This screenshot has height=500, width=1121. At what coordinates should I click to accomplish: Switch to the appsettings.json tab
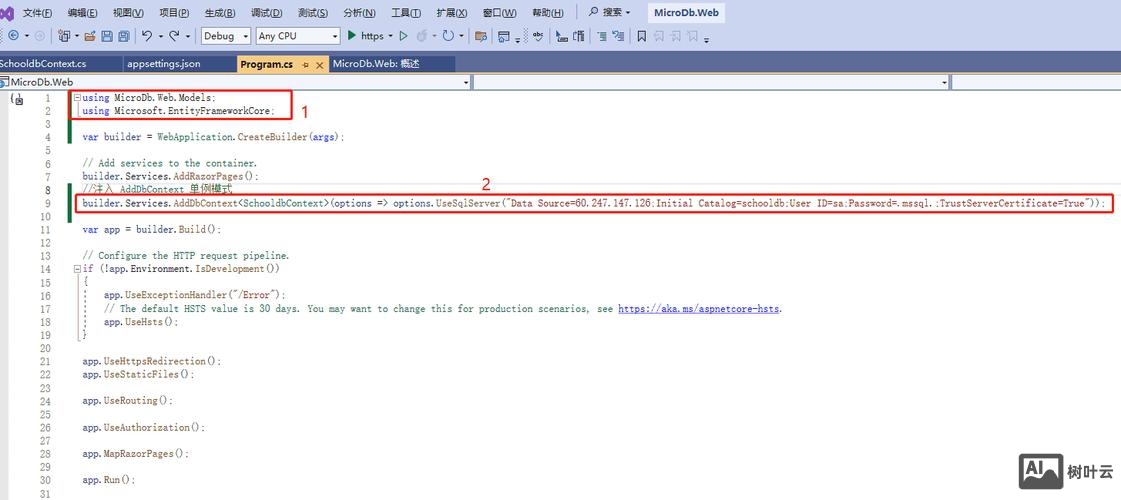pyautogui.click(x=163, y=64)
